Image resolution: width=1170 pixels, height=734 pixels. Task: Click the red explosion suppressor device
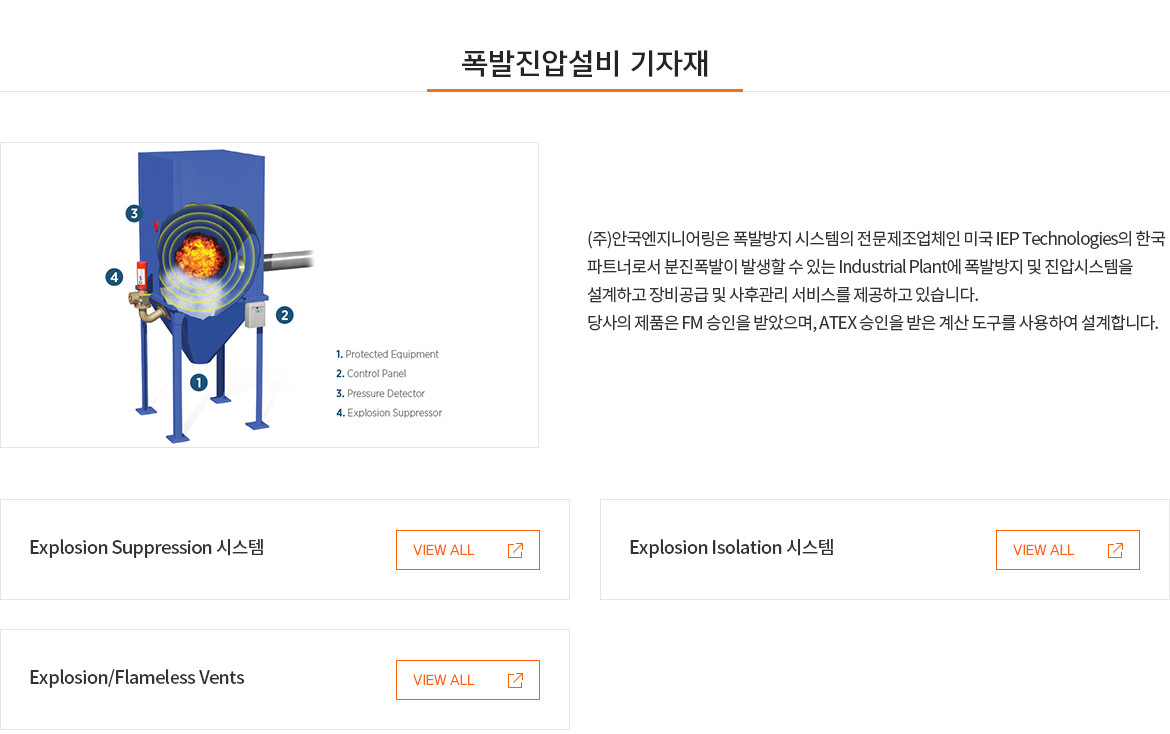click(x=141, y=275)
